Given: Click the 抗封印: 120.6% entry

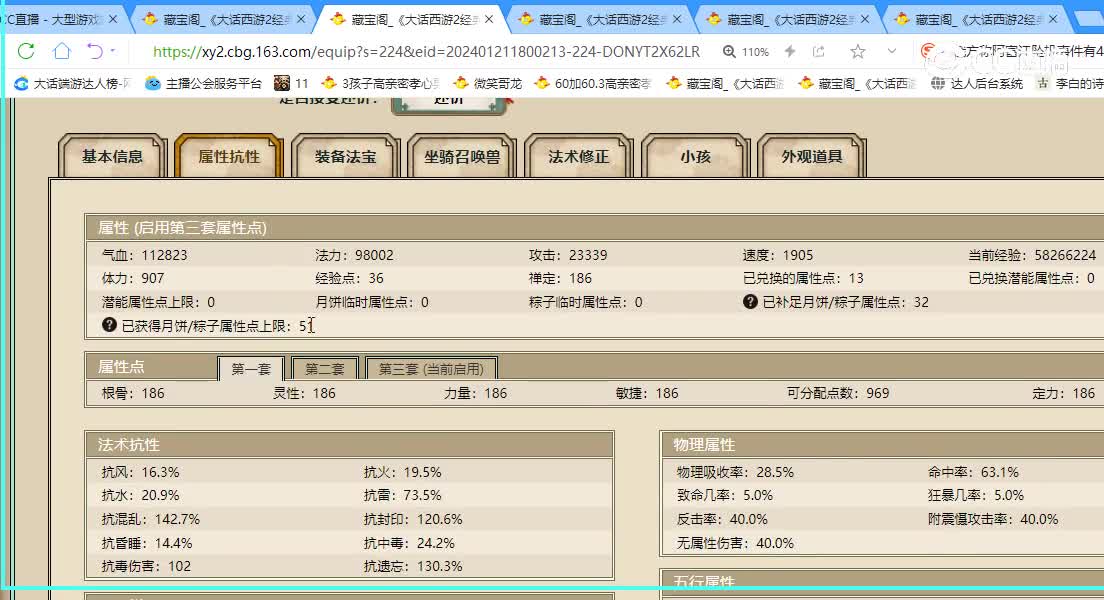Looking at the screenshot, I should point(413,519).
